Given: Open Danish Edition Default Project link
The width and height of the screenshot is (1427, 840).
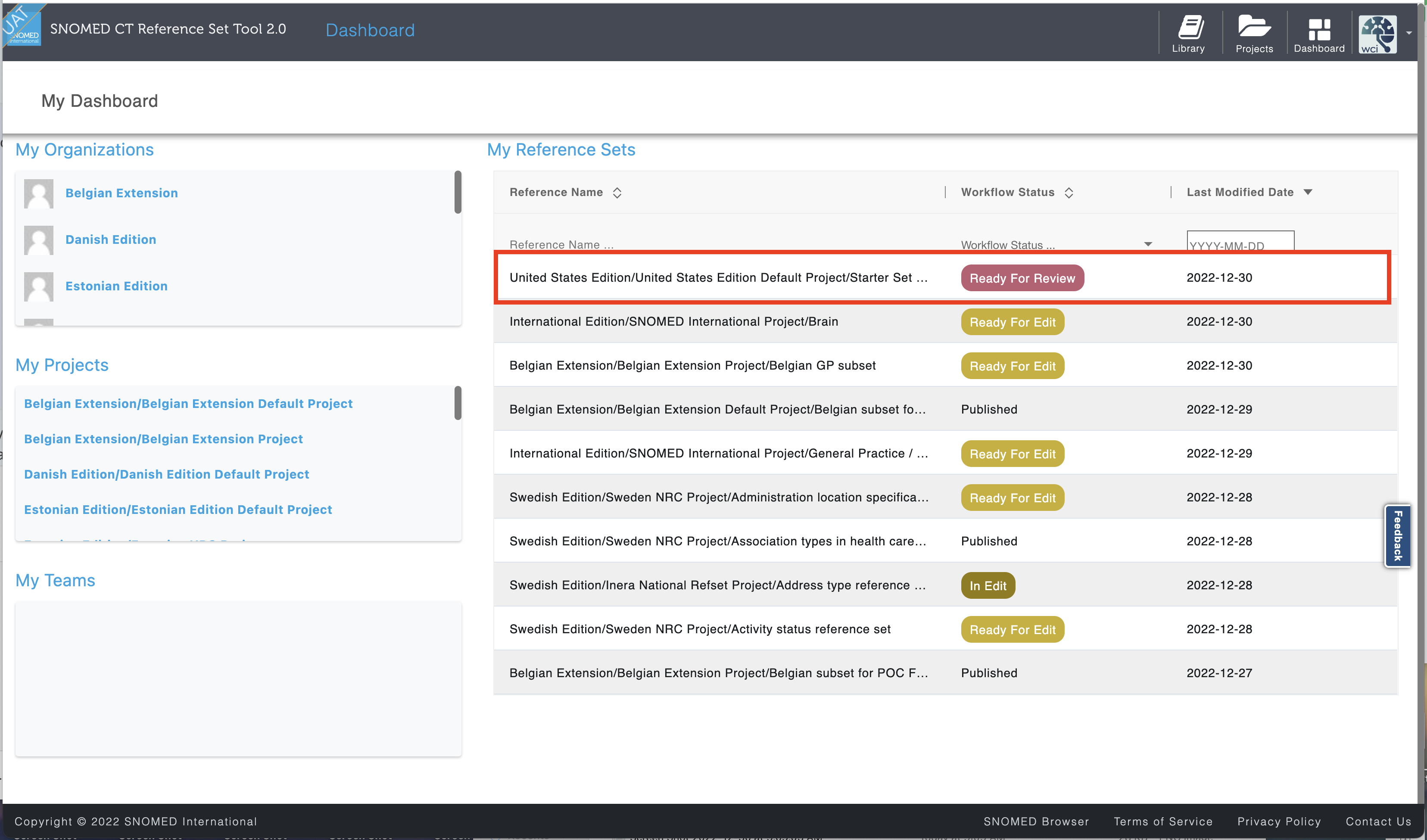Looking at the screenshot, I should tap(166, 474).
